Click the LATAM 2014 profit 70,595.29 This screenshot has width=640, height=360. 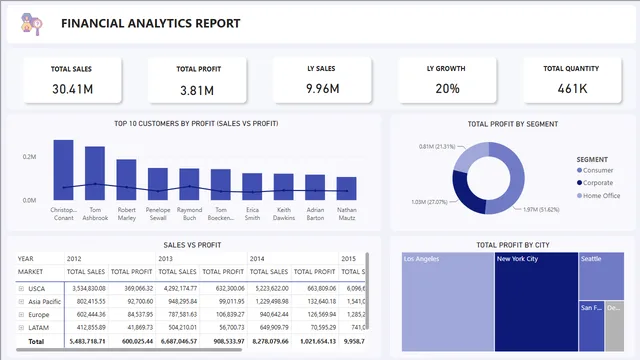tap(322, 327)
